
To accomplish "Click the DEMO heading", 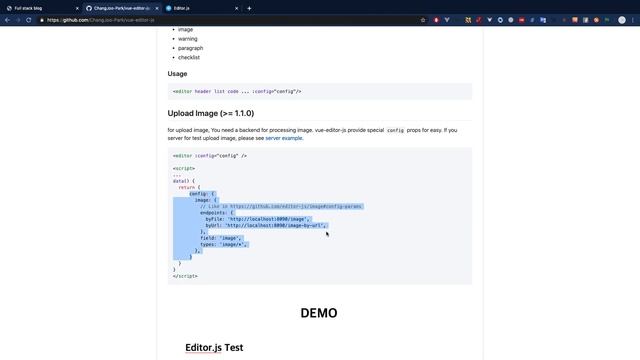I will click(x=319, y=313).
